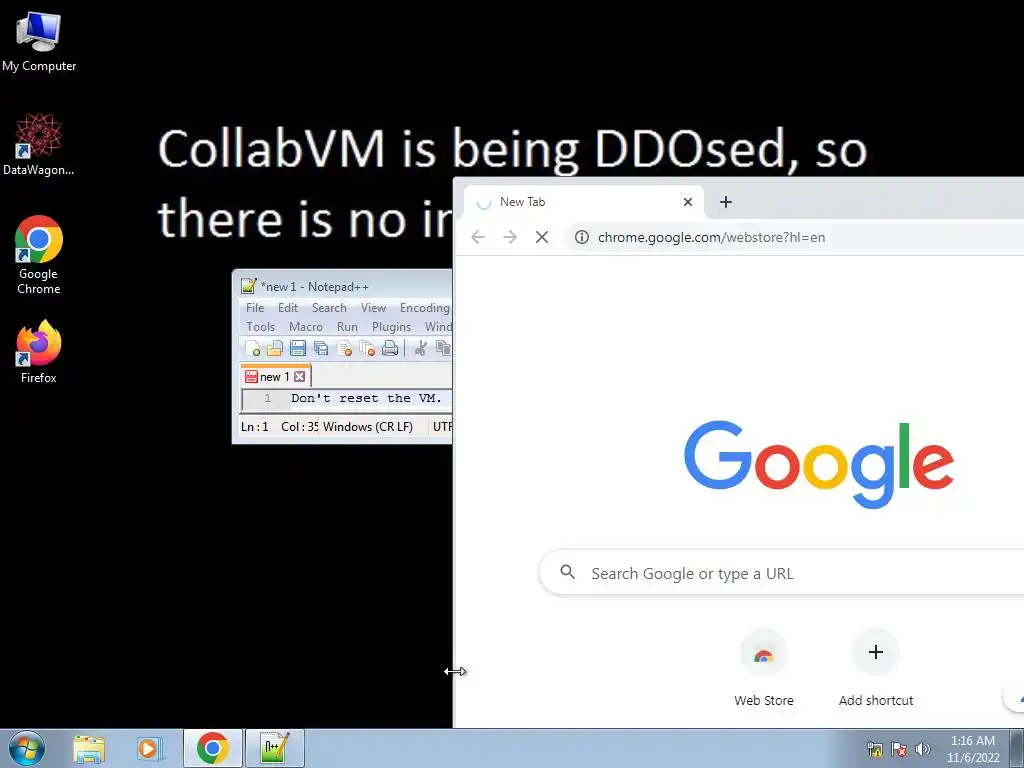Click the Copy icon in Notepad++ toolbar
The image size is (1024, 768).
point(443,349)
